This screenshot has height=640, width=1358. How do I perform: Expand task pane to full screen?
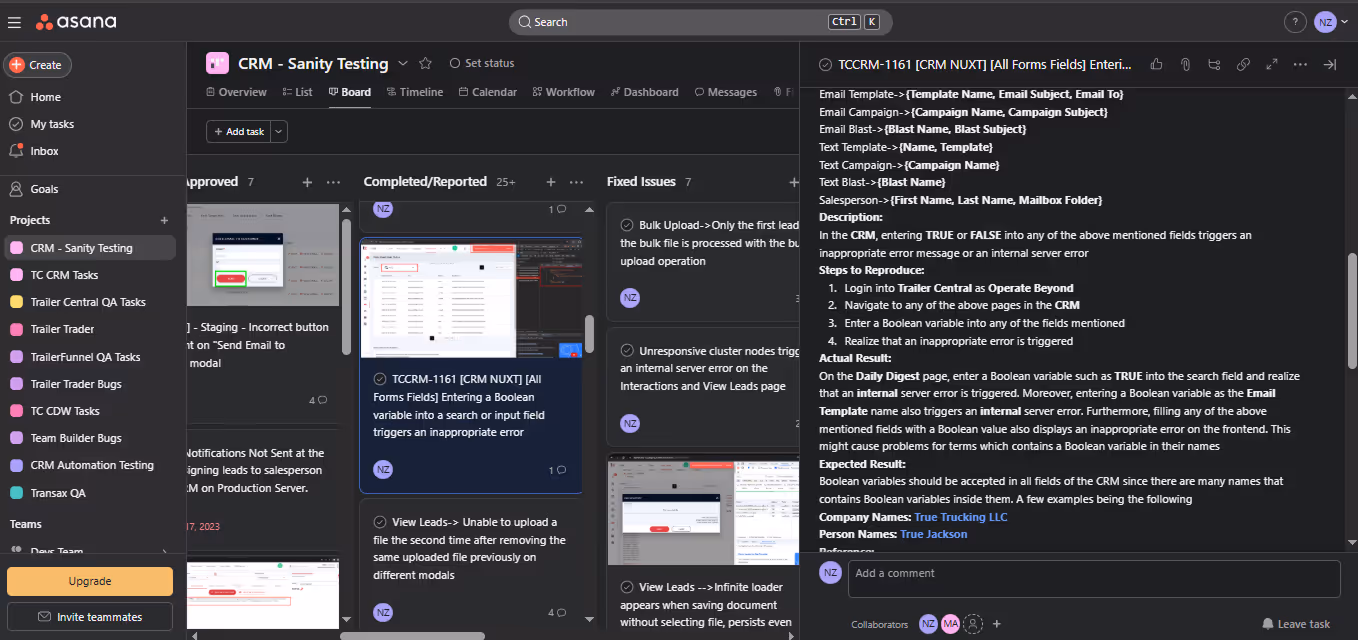pyautogui.click(x=1272, y=64)
